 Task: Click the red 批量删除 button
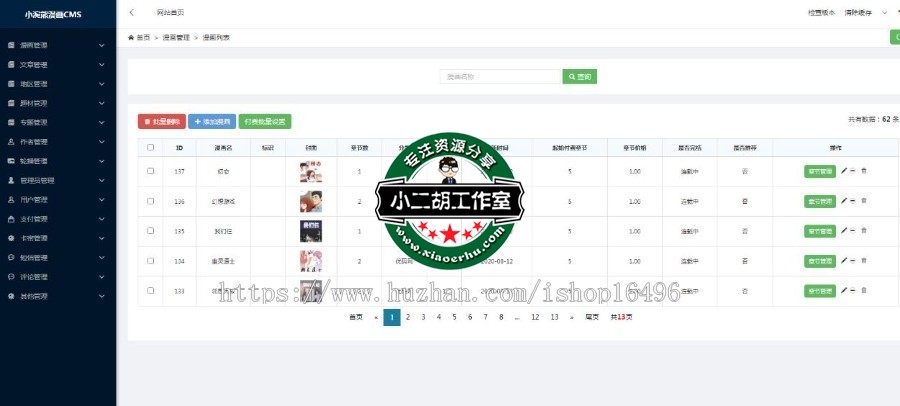tap(161, 121)
